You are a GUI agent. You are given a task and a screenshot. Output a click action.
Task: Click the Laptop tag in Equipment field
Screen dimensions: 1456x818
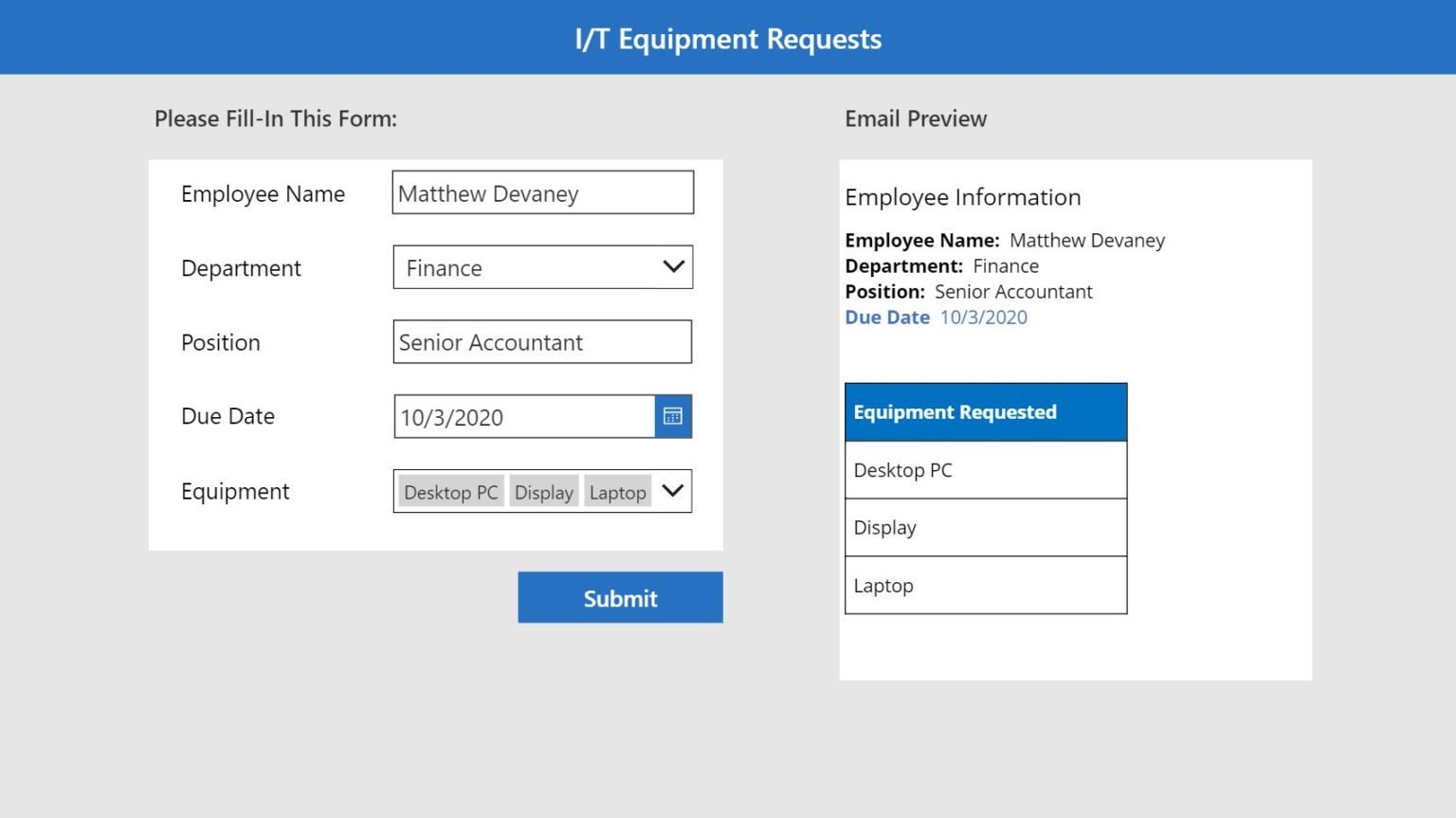tap(617, 492)
